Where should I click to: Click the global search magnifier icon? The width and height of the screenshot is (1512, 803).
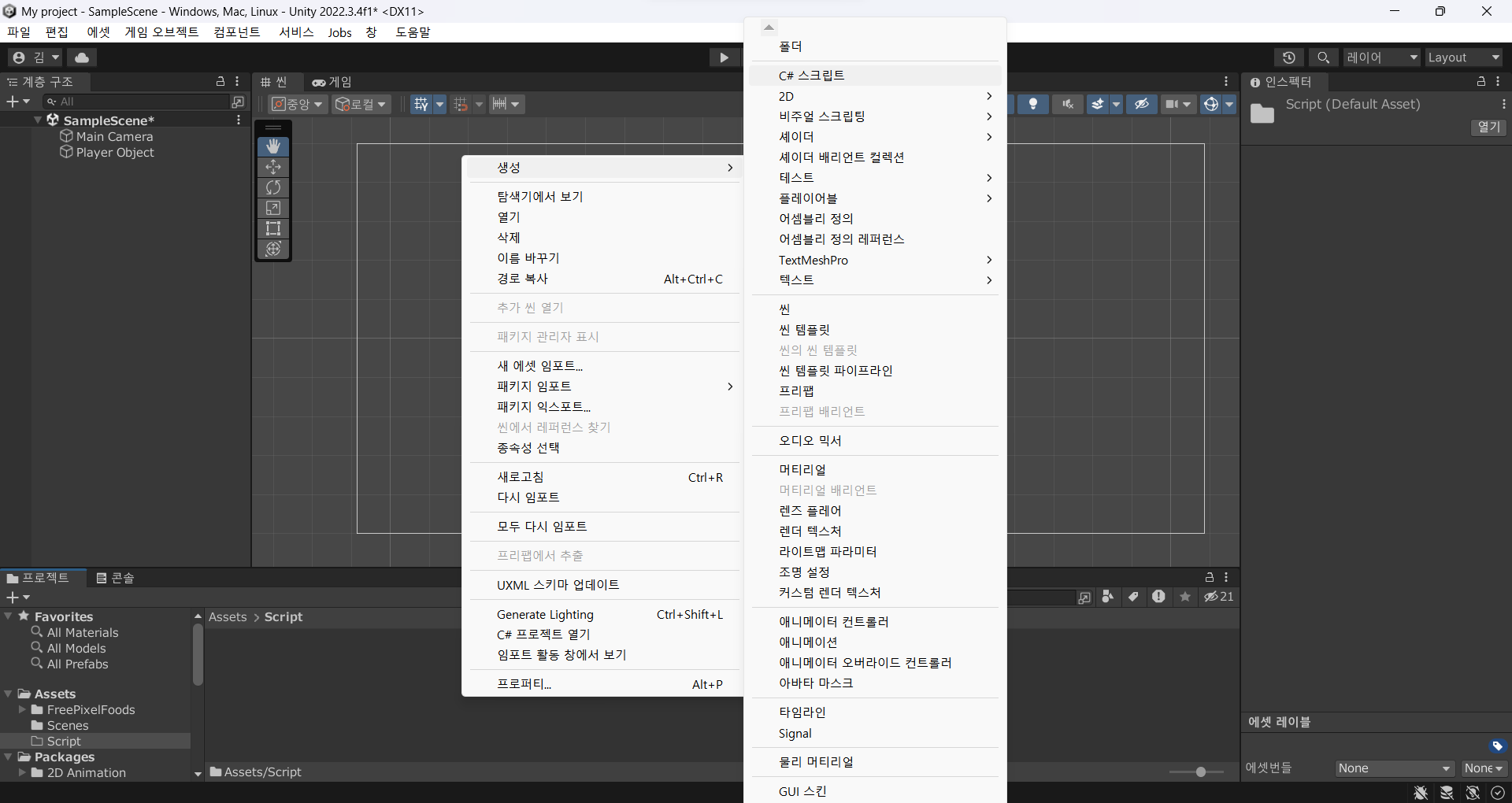click(1324, 57)
